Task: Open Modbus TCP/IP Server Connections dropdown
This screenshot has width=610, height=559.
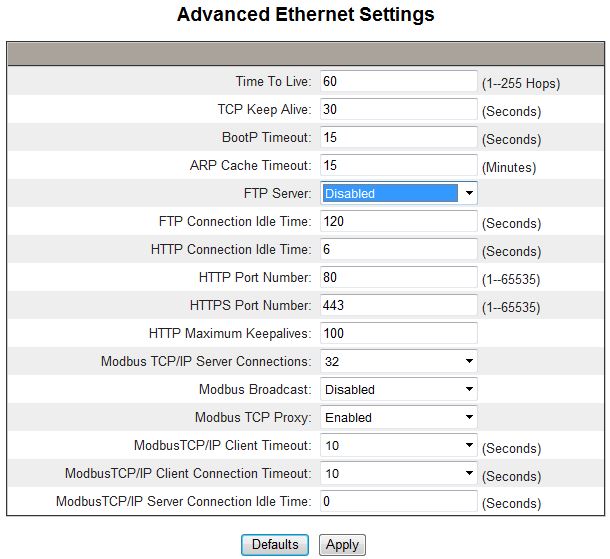Action: (398, 361)
